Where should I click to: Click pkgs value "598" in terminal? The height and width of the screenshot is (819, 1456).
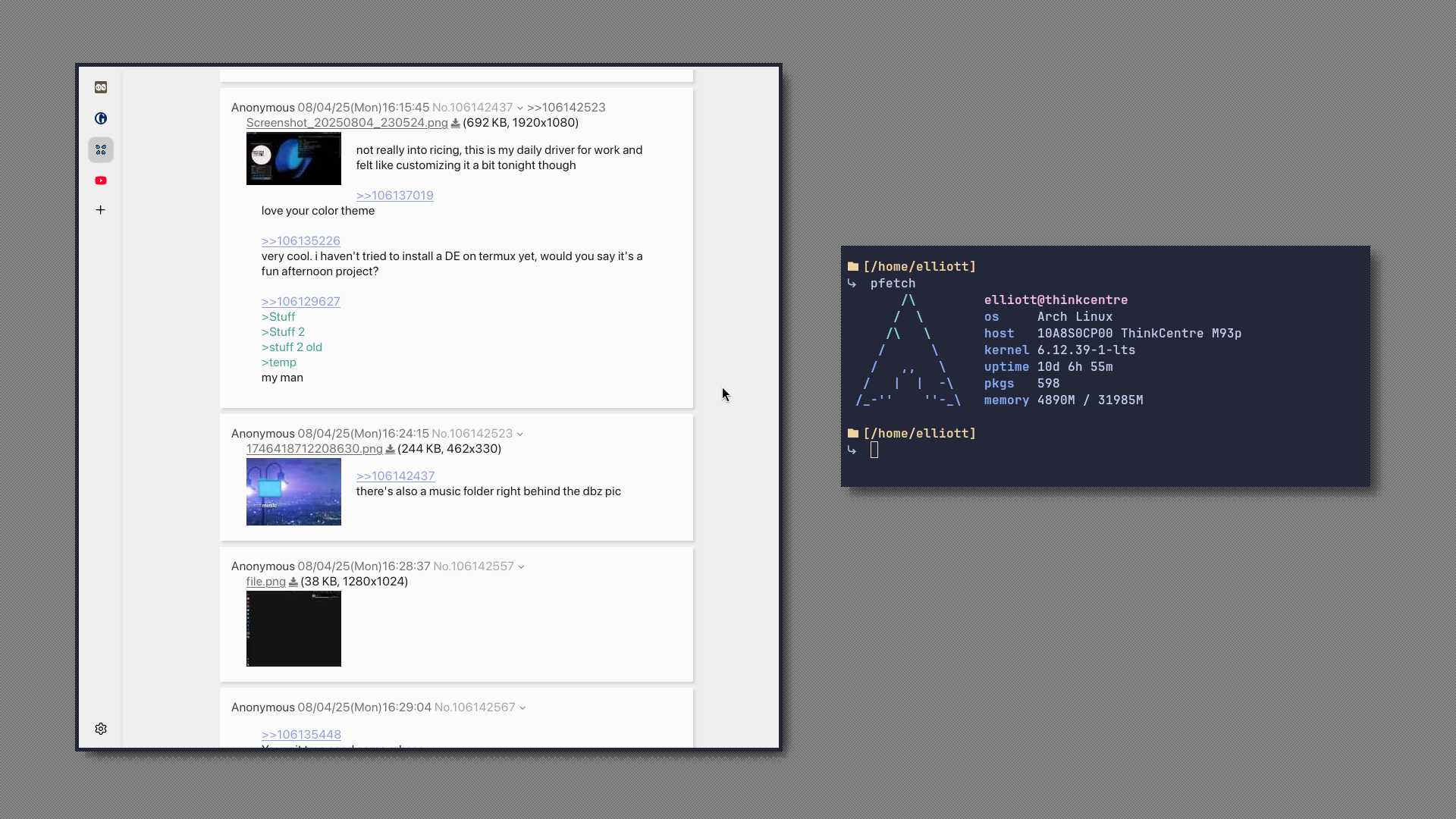click(1048, 384)
